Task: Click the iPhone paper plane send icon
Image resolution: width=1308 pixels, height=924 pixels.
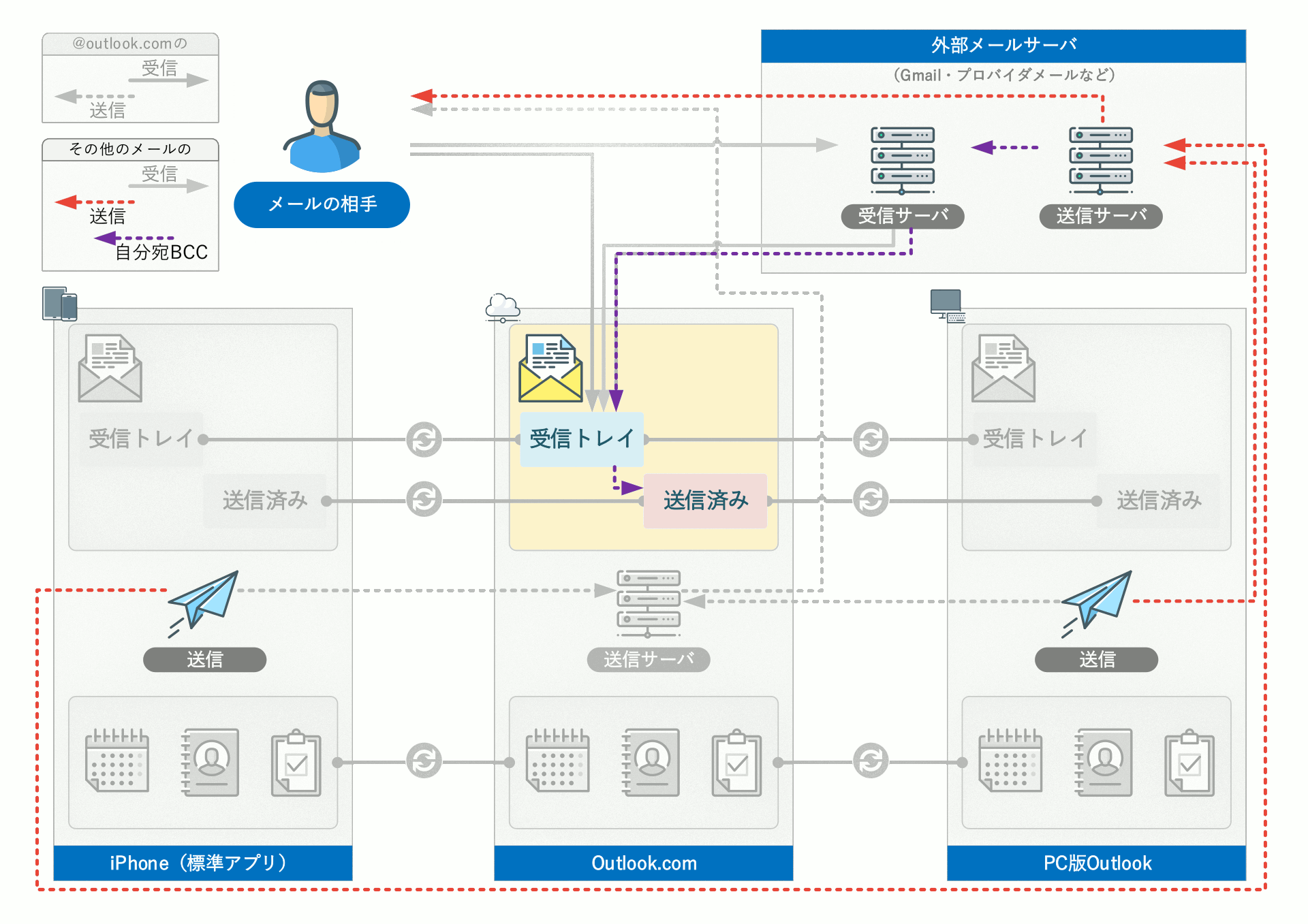Action: tap(203, 603)
